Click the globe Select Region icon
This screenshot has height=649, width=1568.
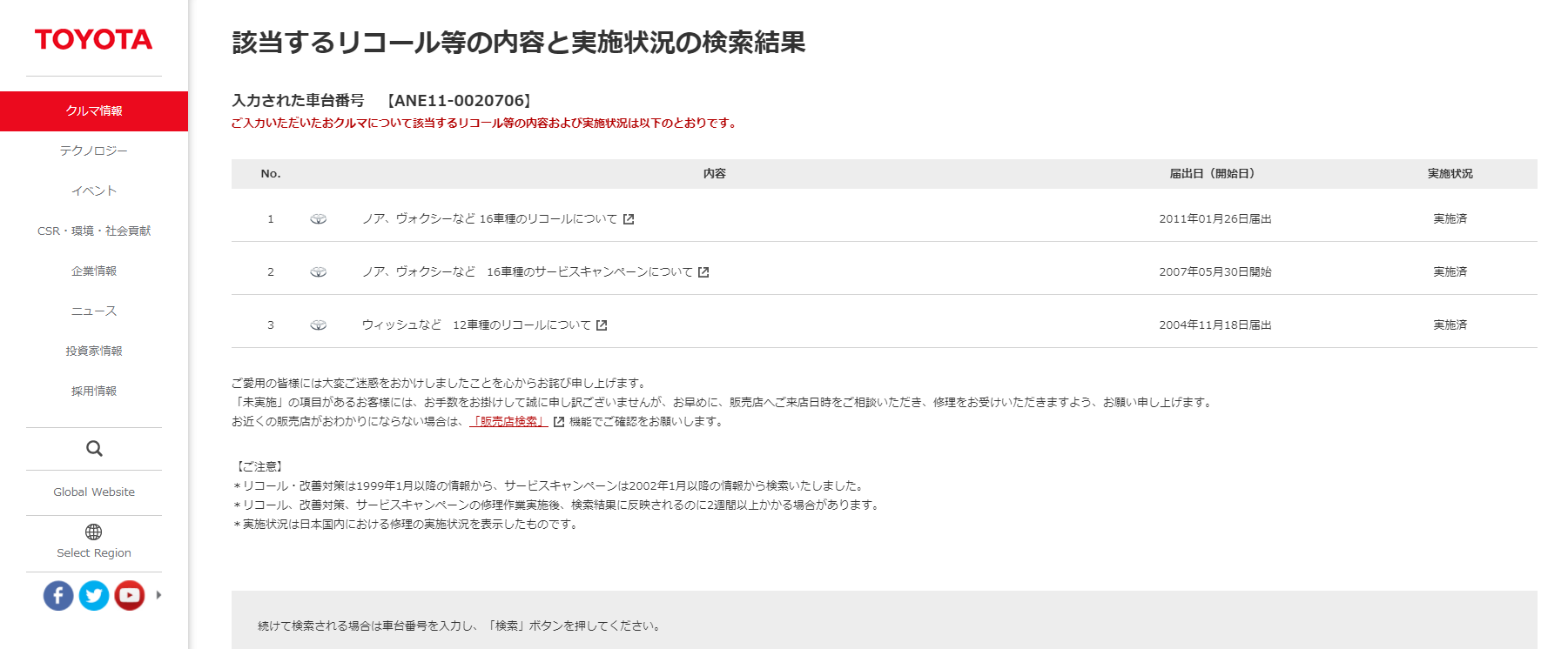(94, 532)
